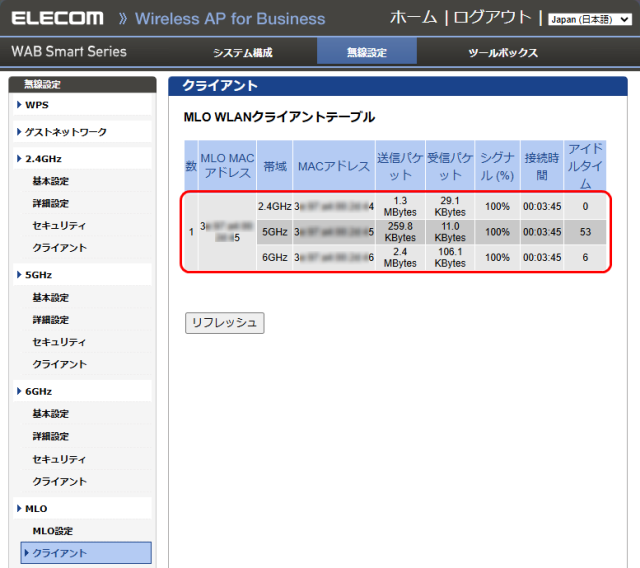
Task: Click the リフレッシュ button
Action: pyautogui.click(x=224, y=323)
